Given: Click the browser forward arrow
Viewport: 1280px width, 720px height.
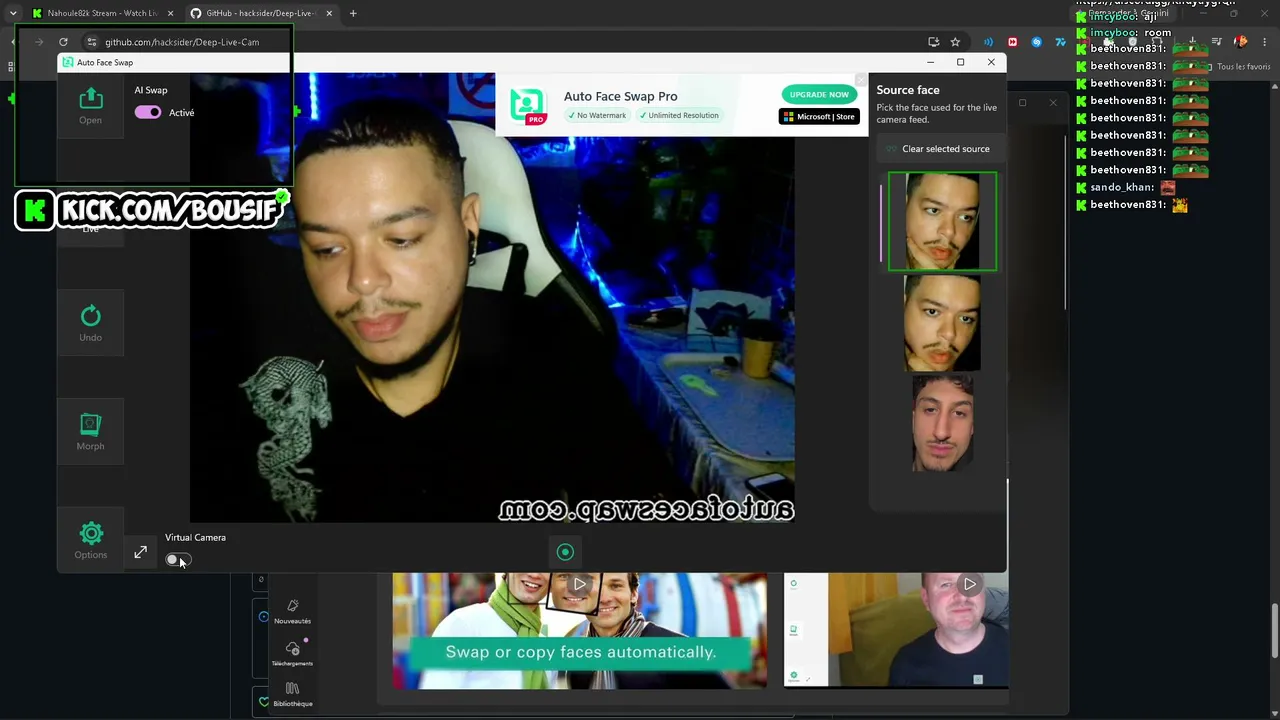Looking at the screenshot, I should 38,42.
